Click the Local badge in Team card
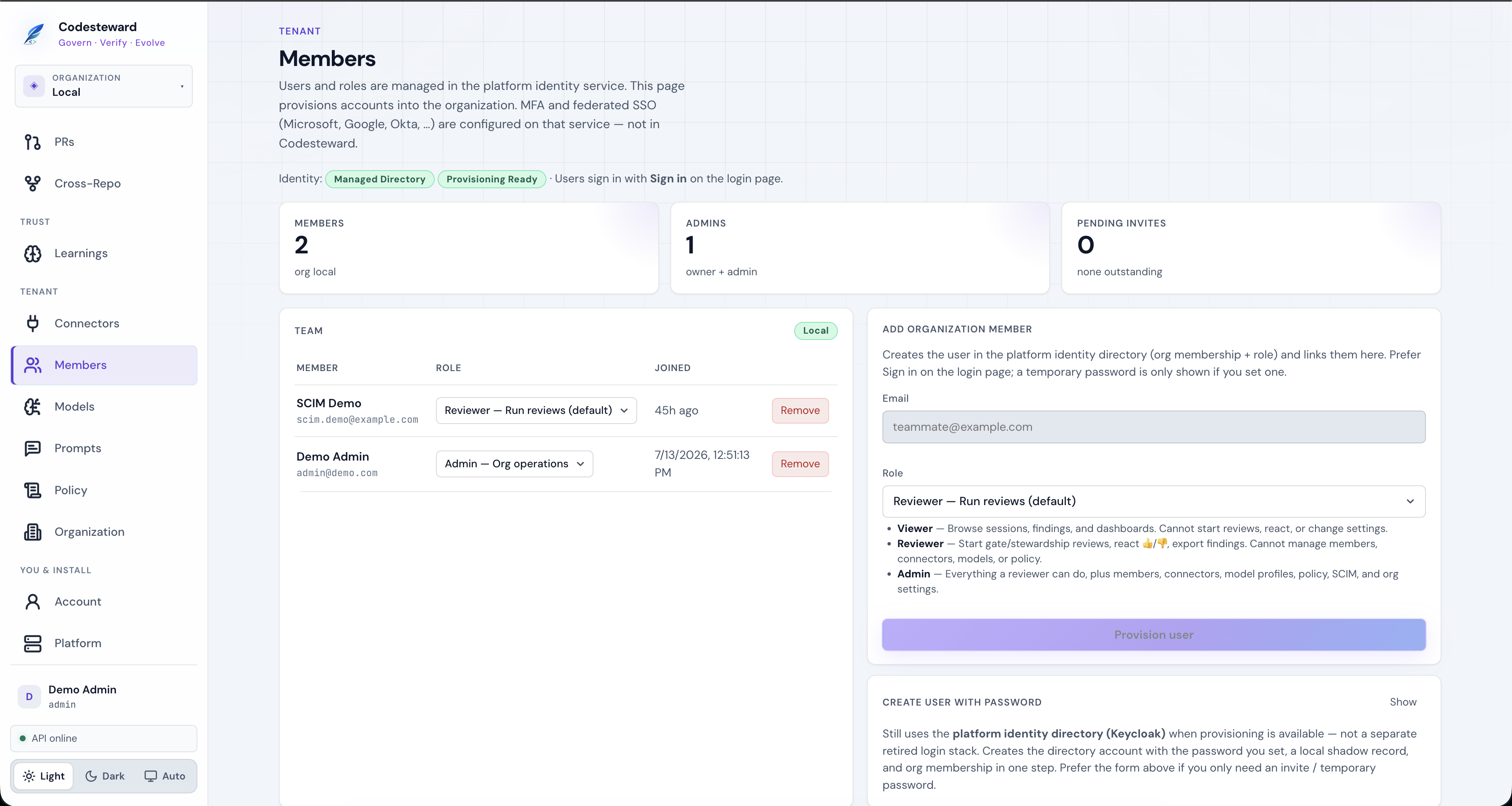 point(816,331)
